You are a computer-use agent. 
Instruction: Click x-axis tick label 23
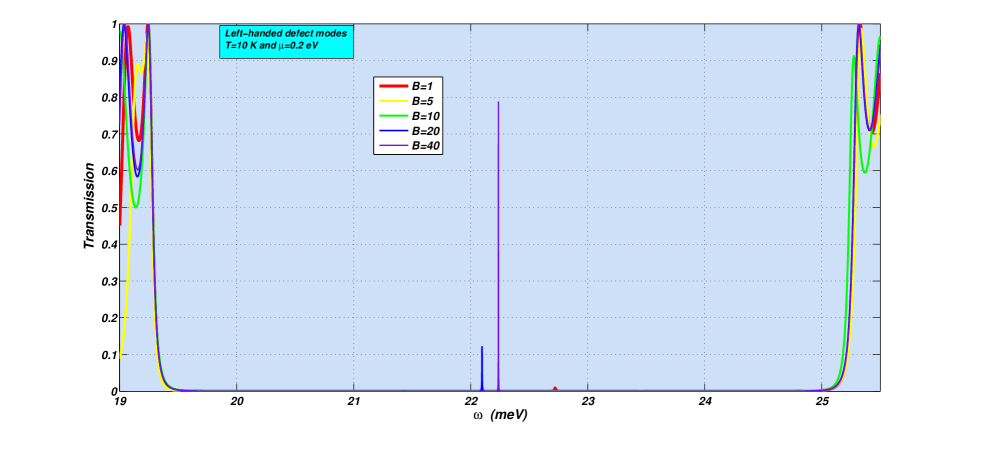point(588,400)
